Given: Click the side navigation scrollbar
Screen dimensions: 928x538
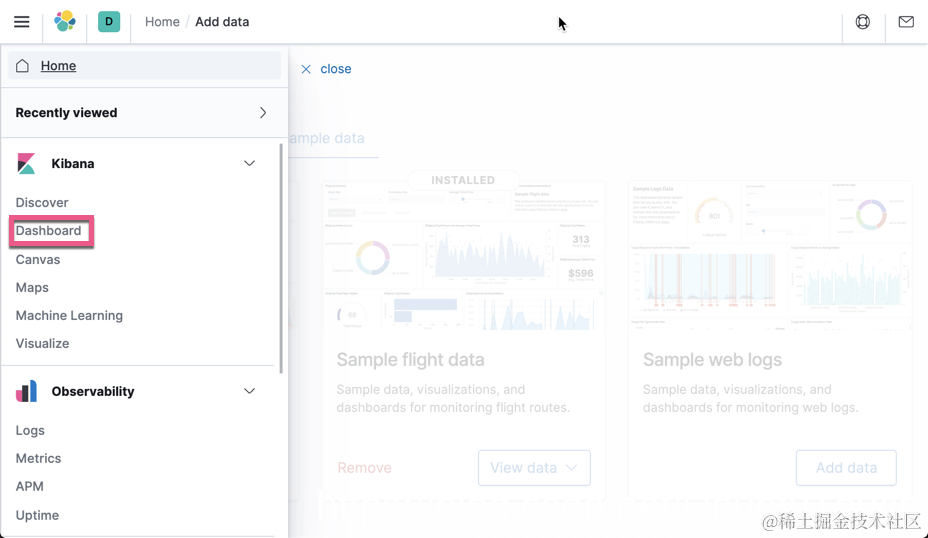Looking at the screenshot, I should [281, 258].
